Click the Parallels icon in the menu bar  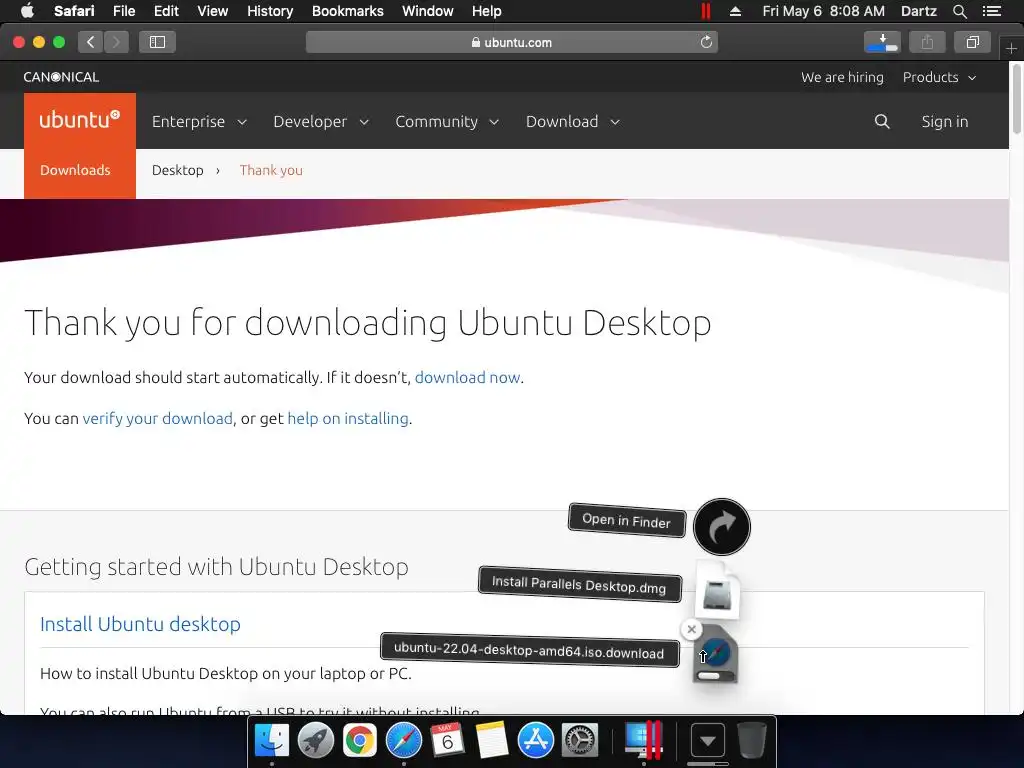705,11
